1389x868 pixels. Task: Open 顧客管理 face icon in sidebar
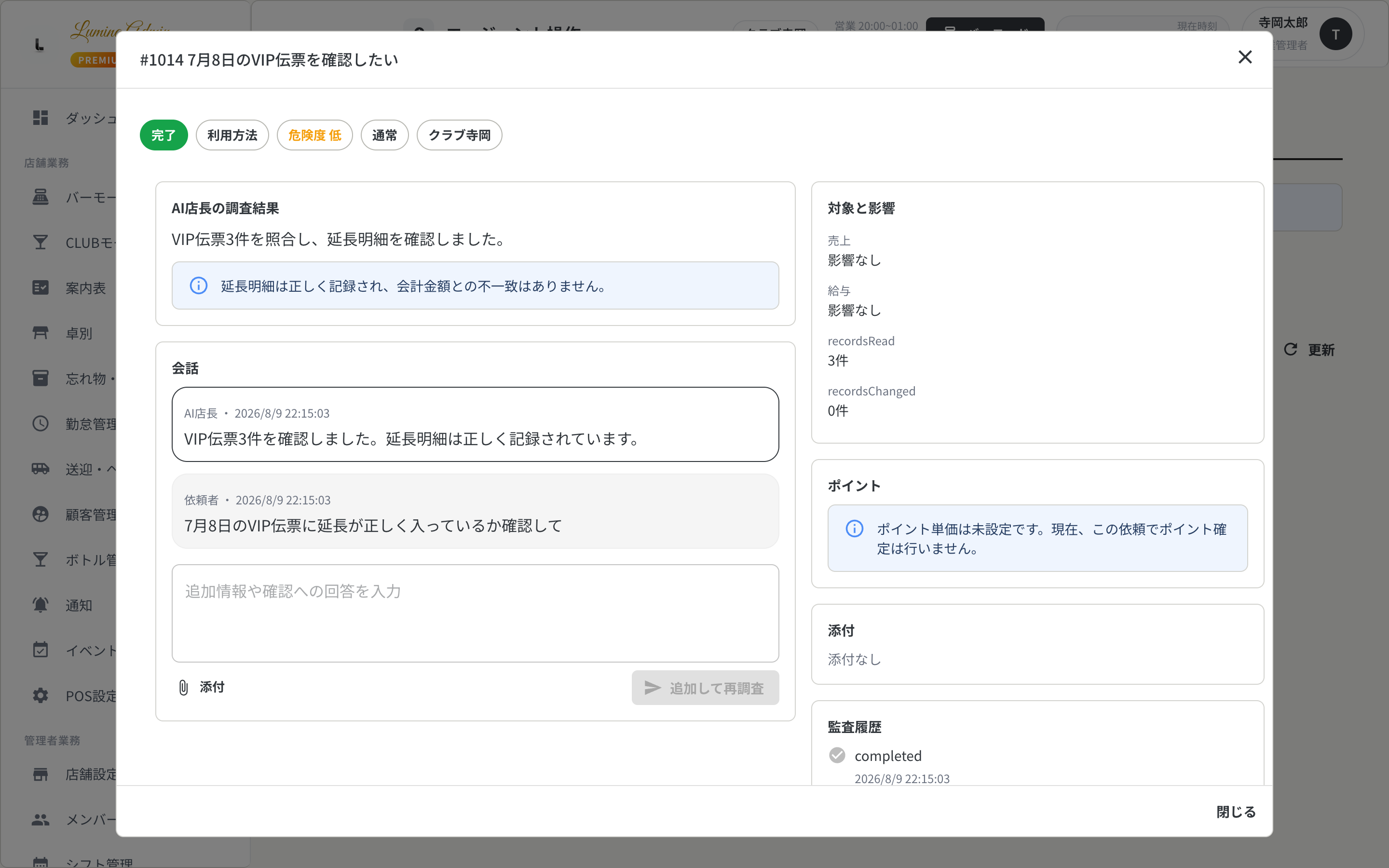(x=40, y=515)
